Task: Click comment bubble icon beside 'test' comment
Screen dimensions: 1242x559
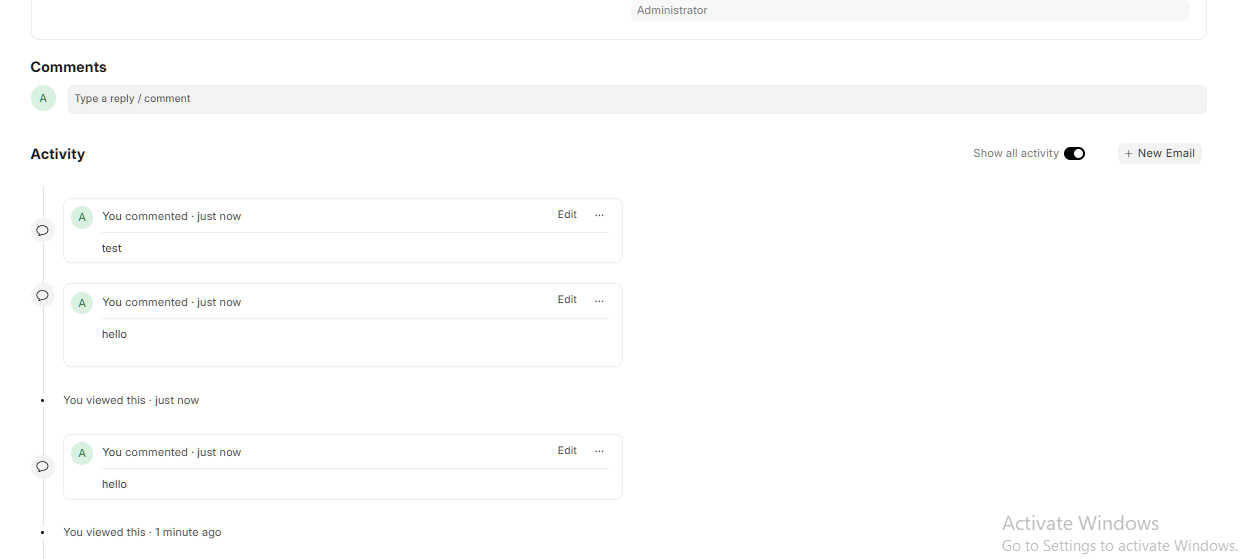Action: click(x=42, y=230)
